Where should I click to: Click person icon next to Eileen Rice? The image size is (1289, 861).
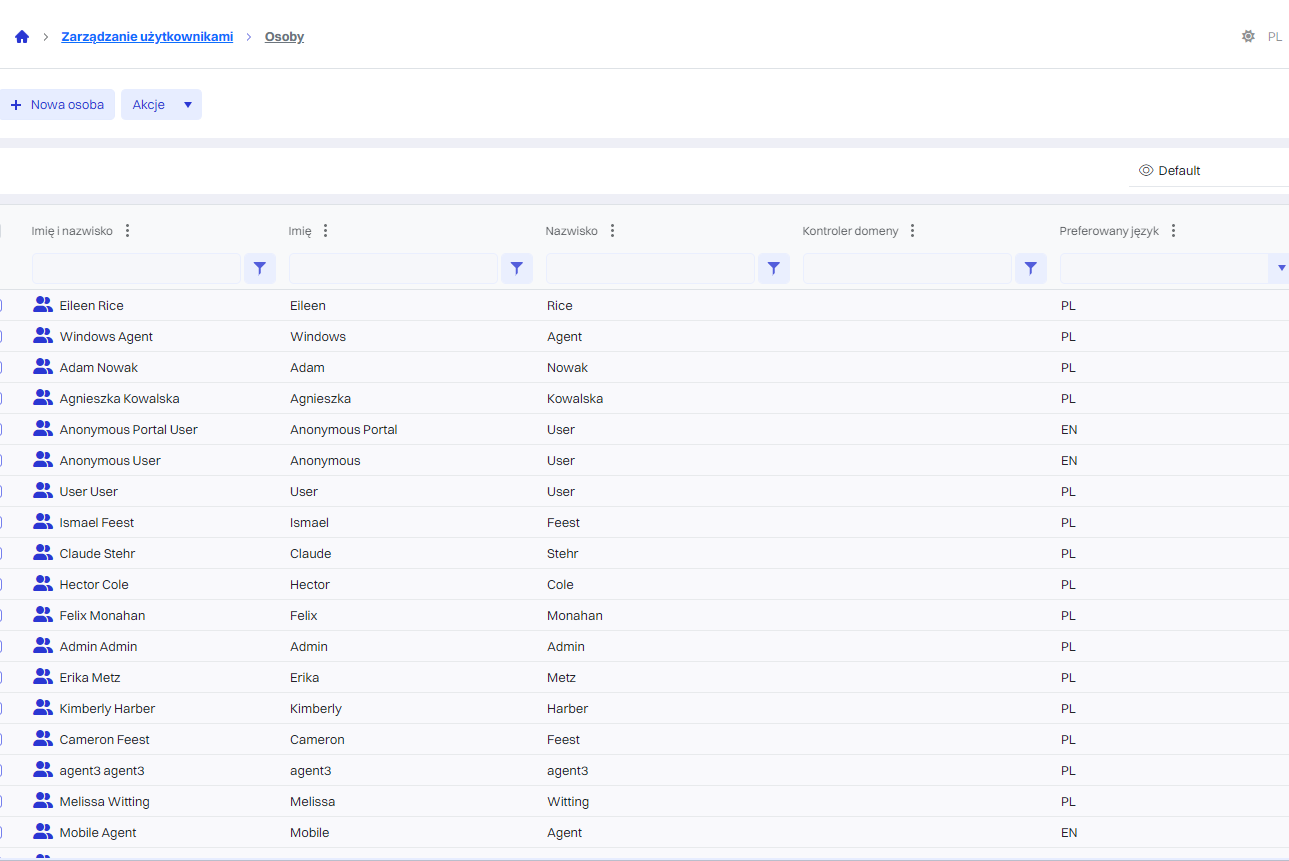pyautogui.click(x=43, y=305)
